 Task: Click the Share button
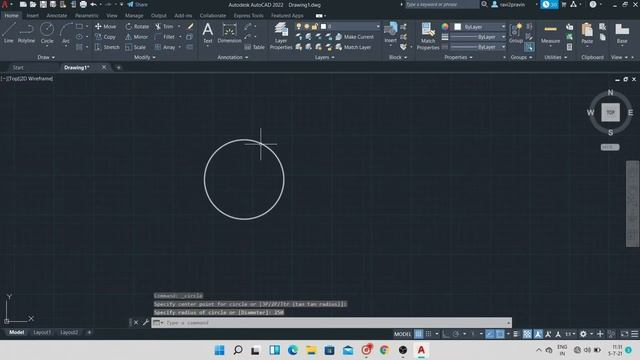coord(138,4)
